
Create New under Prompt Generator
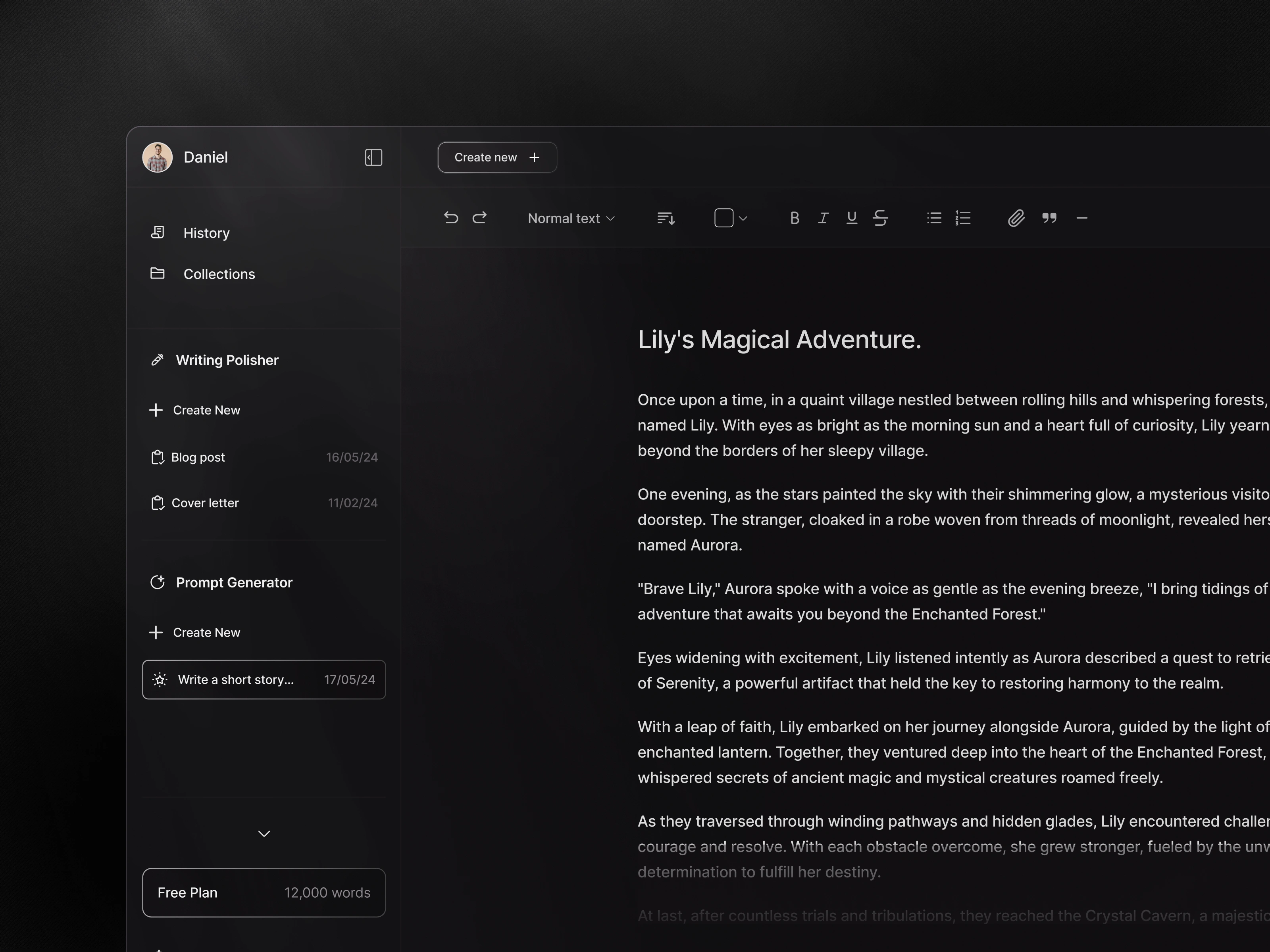194,632
